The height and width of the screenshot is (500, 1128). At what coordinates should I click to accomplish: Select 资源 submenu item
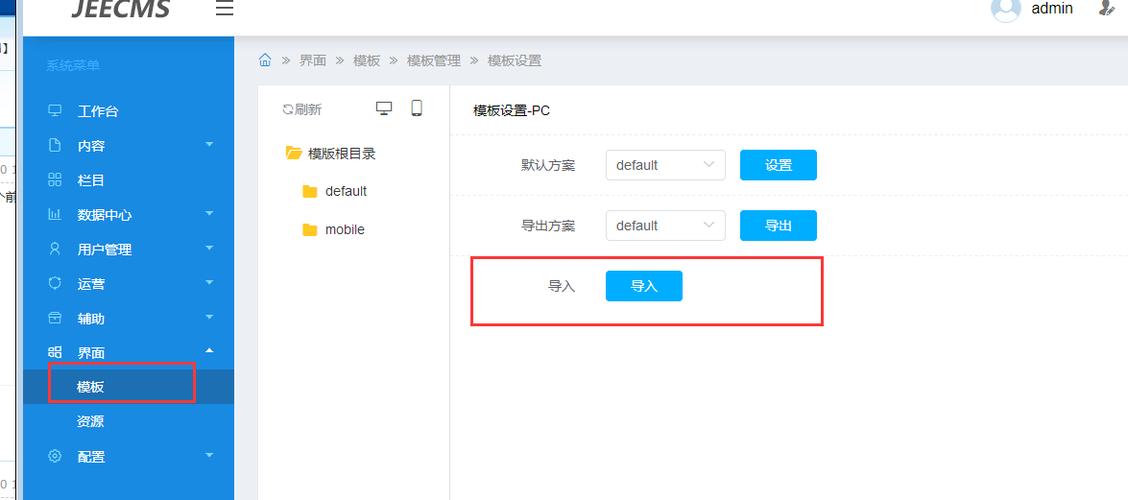click(129, 421)
